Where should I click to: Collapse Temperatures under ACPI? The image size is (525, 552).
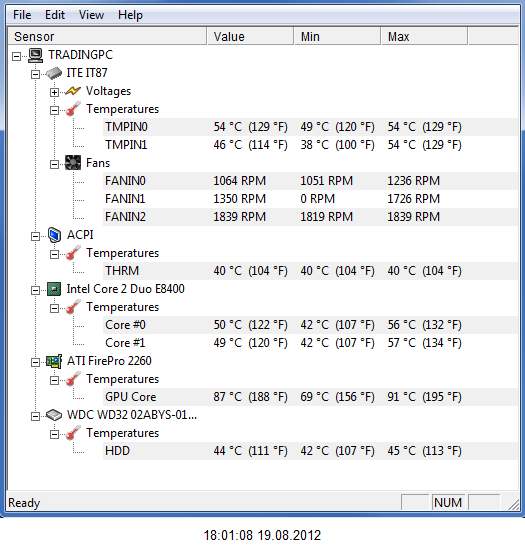[x=54, y=254]
